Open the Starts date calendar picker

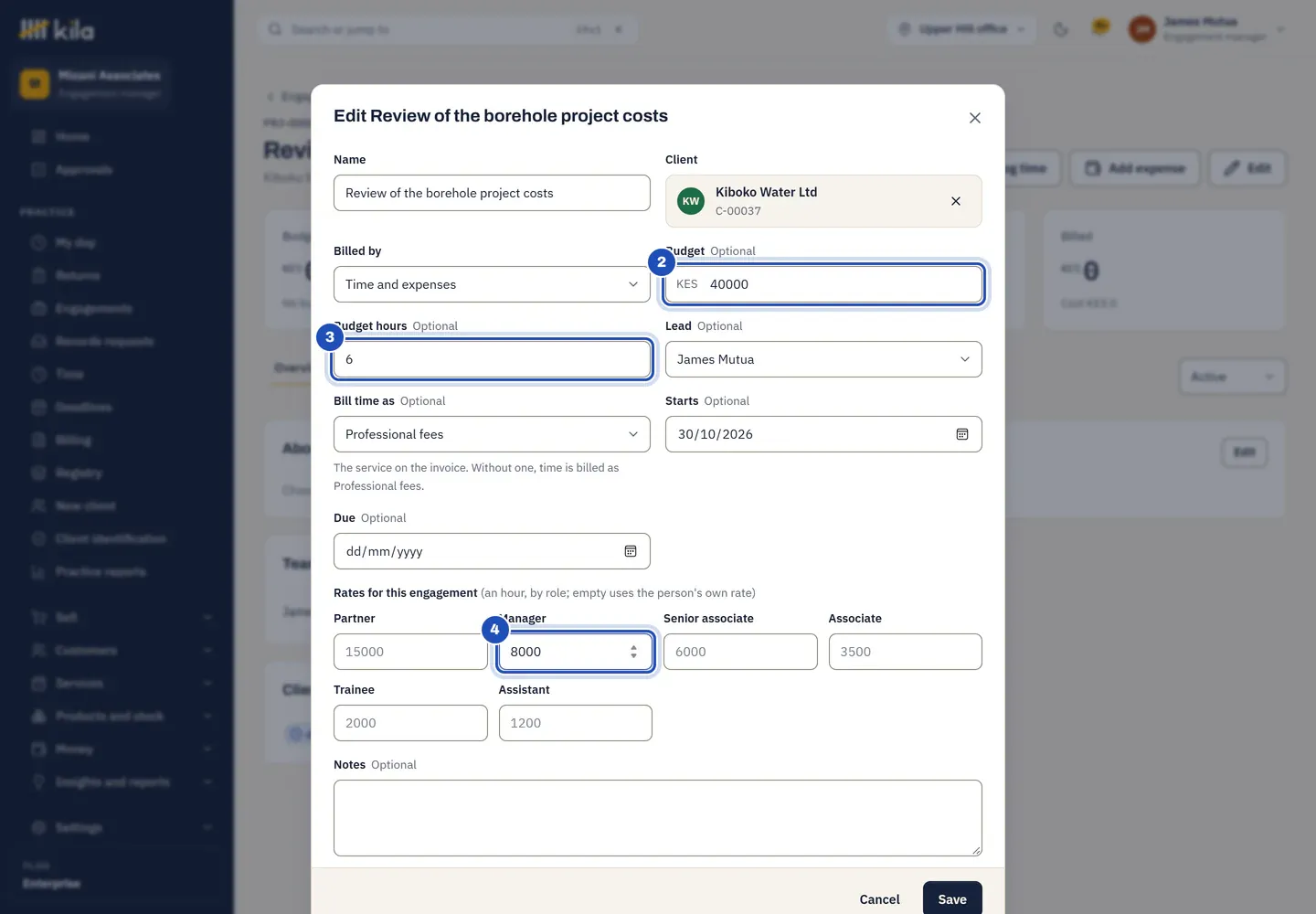pyautogui.click(x=962, y=434)
